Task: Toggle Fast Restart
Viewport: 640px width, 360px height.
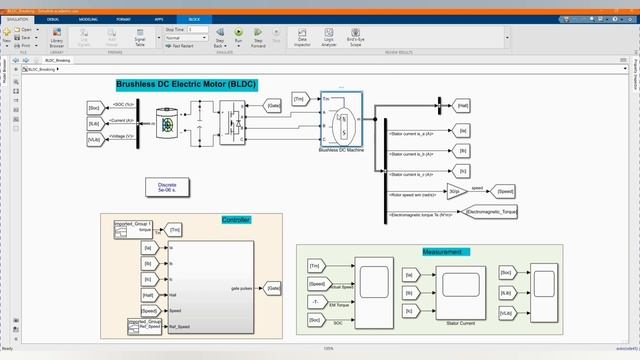Action: coord(180,46)
